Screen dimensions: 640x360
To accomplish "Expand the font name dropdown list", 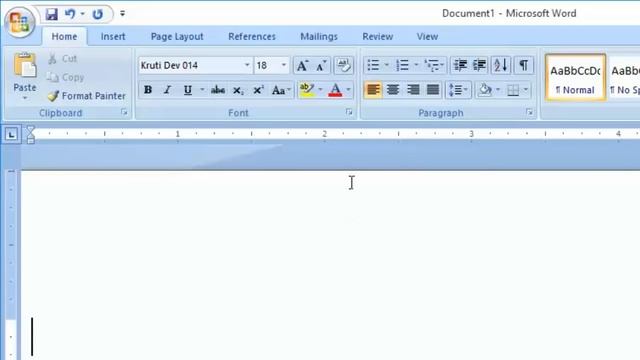I will [x=247, y=65].
